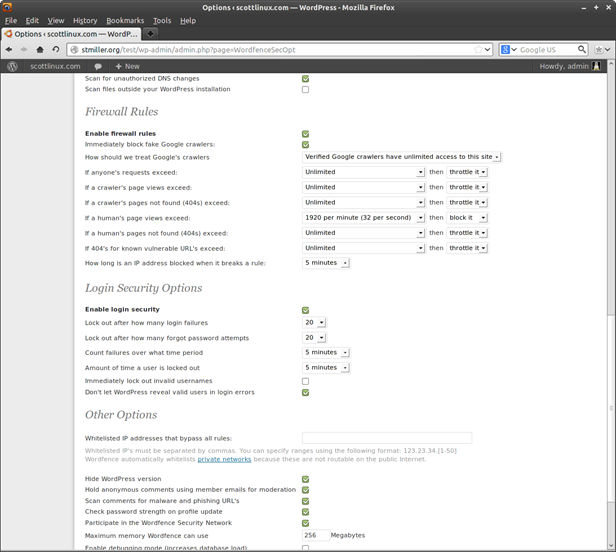Follow the private networks link
The height and width of the screenshot is (552, 616).
point(224,459)
